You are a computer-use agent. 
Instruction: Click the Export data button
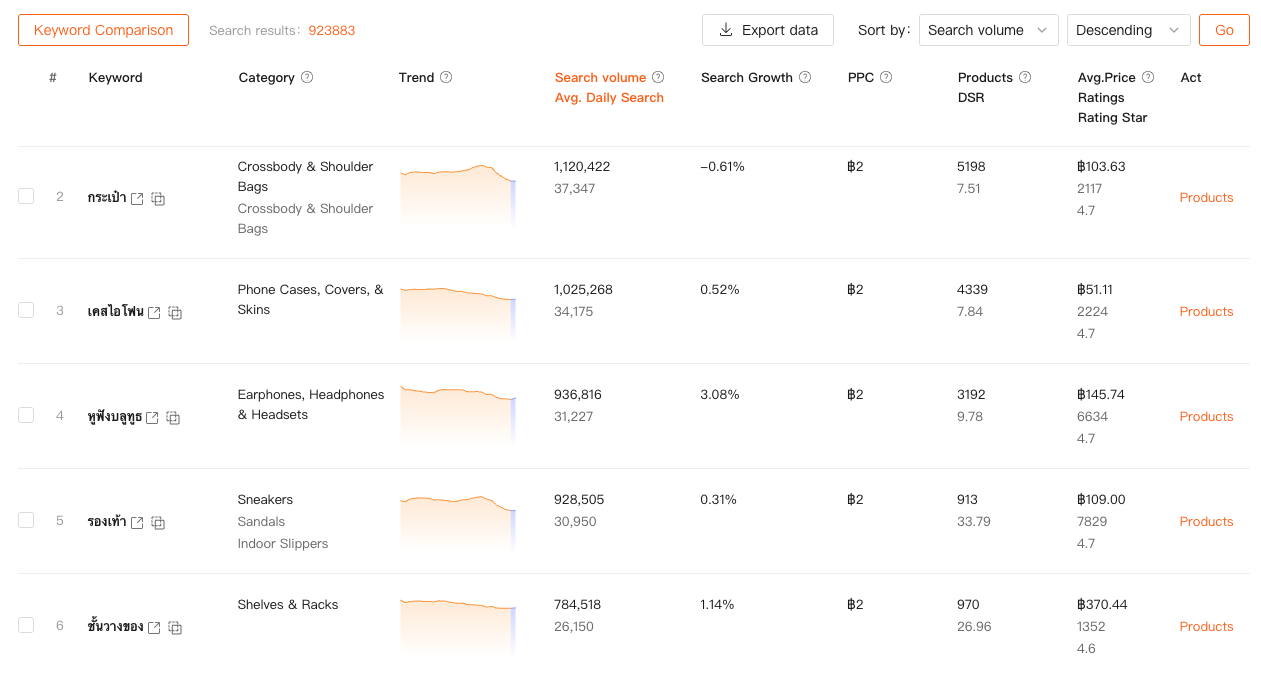coord(768,30)
